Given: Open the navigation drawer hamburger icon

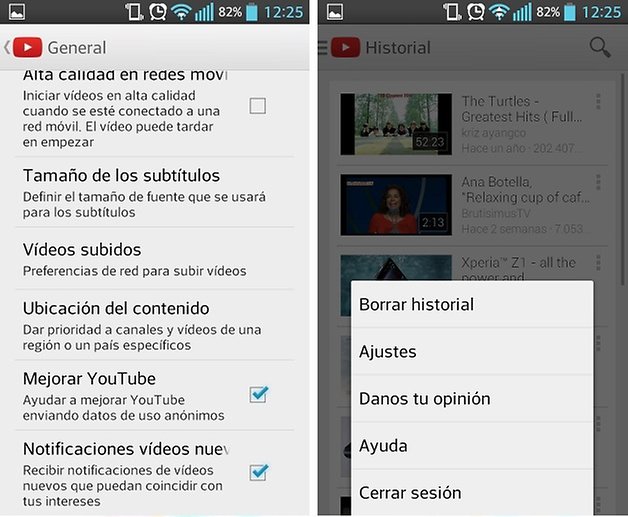Looking at the screenshot, I should [322, 48].
